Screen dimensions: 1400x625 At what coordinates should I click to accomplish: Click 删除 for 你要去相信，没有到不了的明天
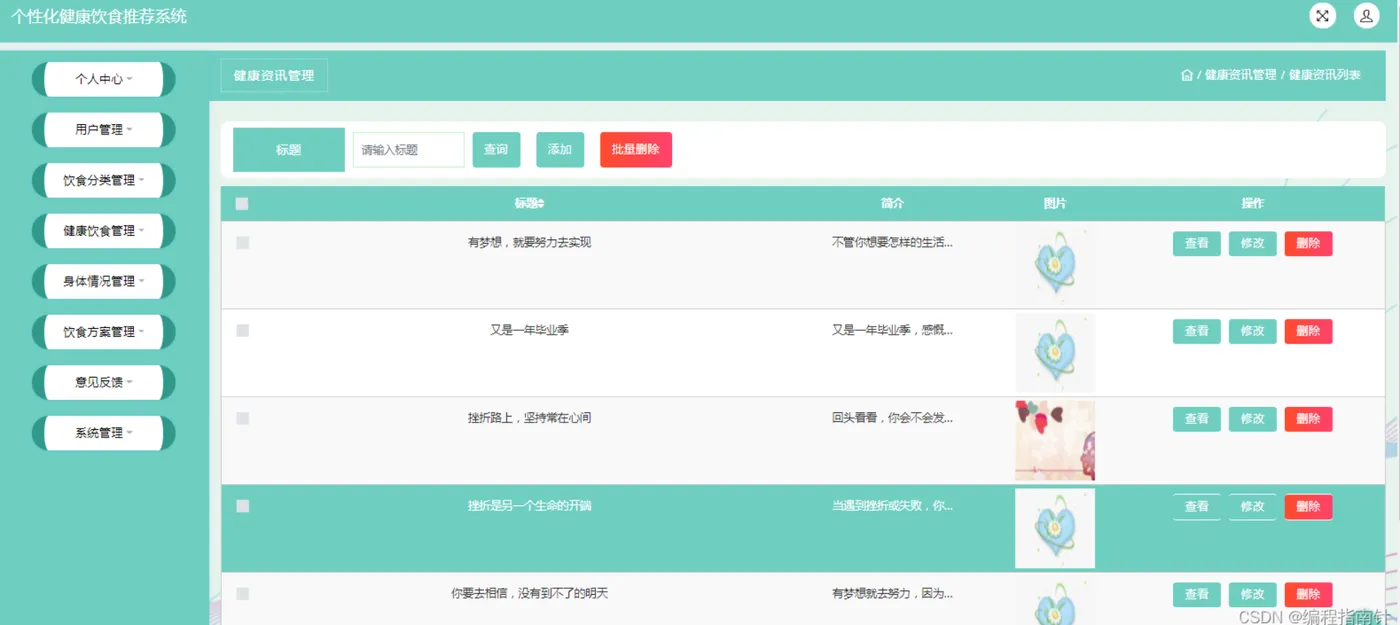click(1309, 595)
